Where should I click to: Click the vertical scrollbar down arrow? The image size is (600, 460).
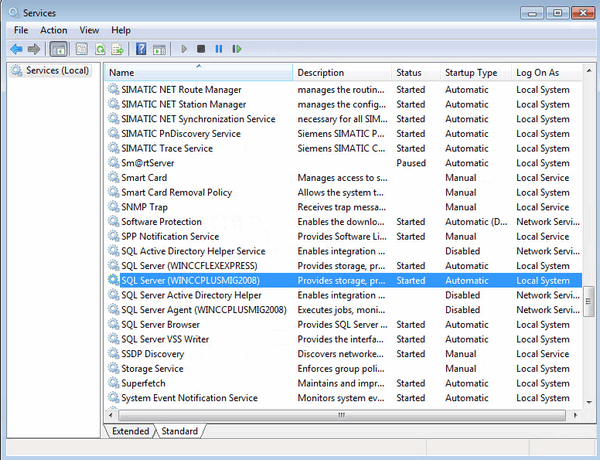pos(589,402)
